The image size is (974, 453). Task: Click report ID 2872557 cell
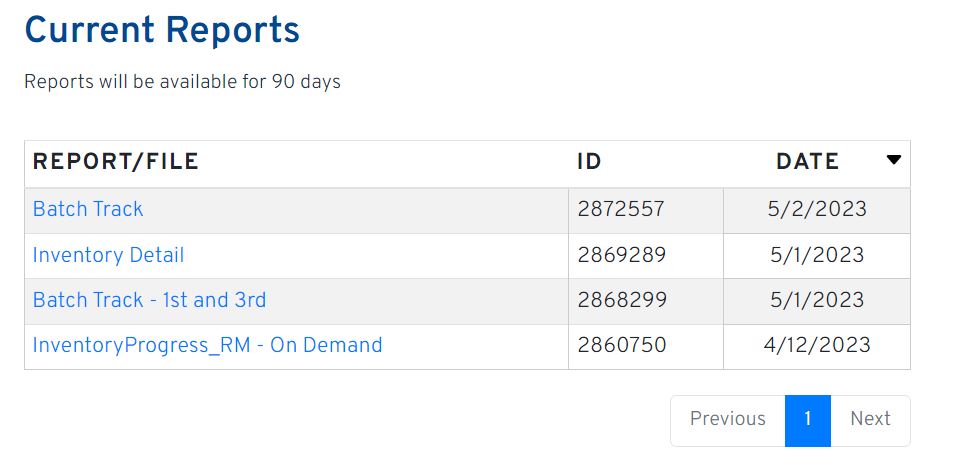[621, 209]
